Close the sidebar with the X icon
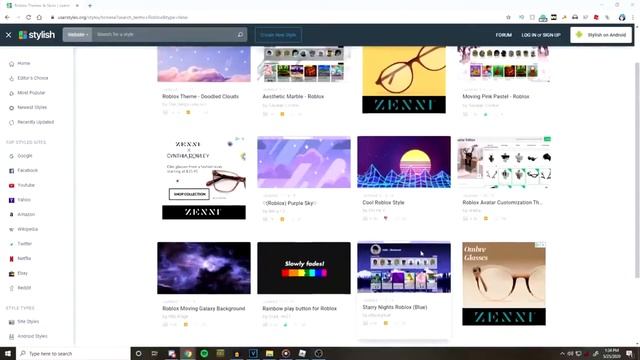640x360 pixels. [9, 35]
